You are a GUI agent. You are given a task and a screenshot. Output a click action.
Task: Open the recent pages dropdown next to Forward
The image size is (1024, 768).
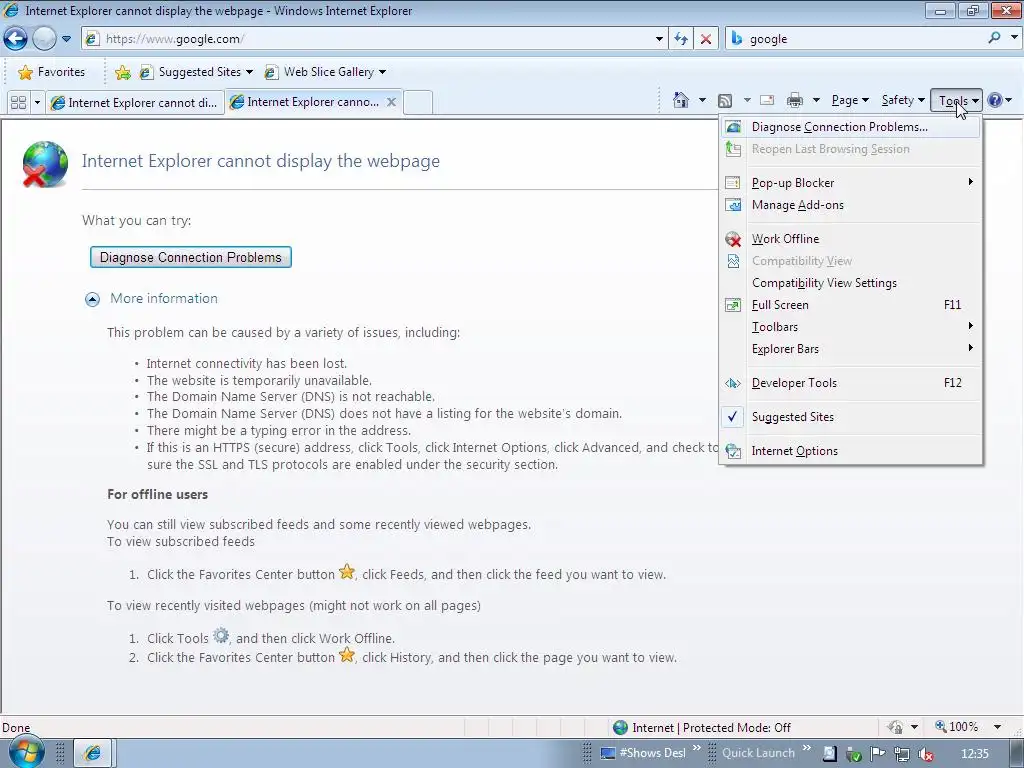tap(66, 39)
